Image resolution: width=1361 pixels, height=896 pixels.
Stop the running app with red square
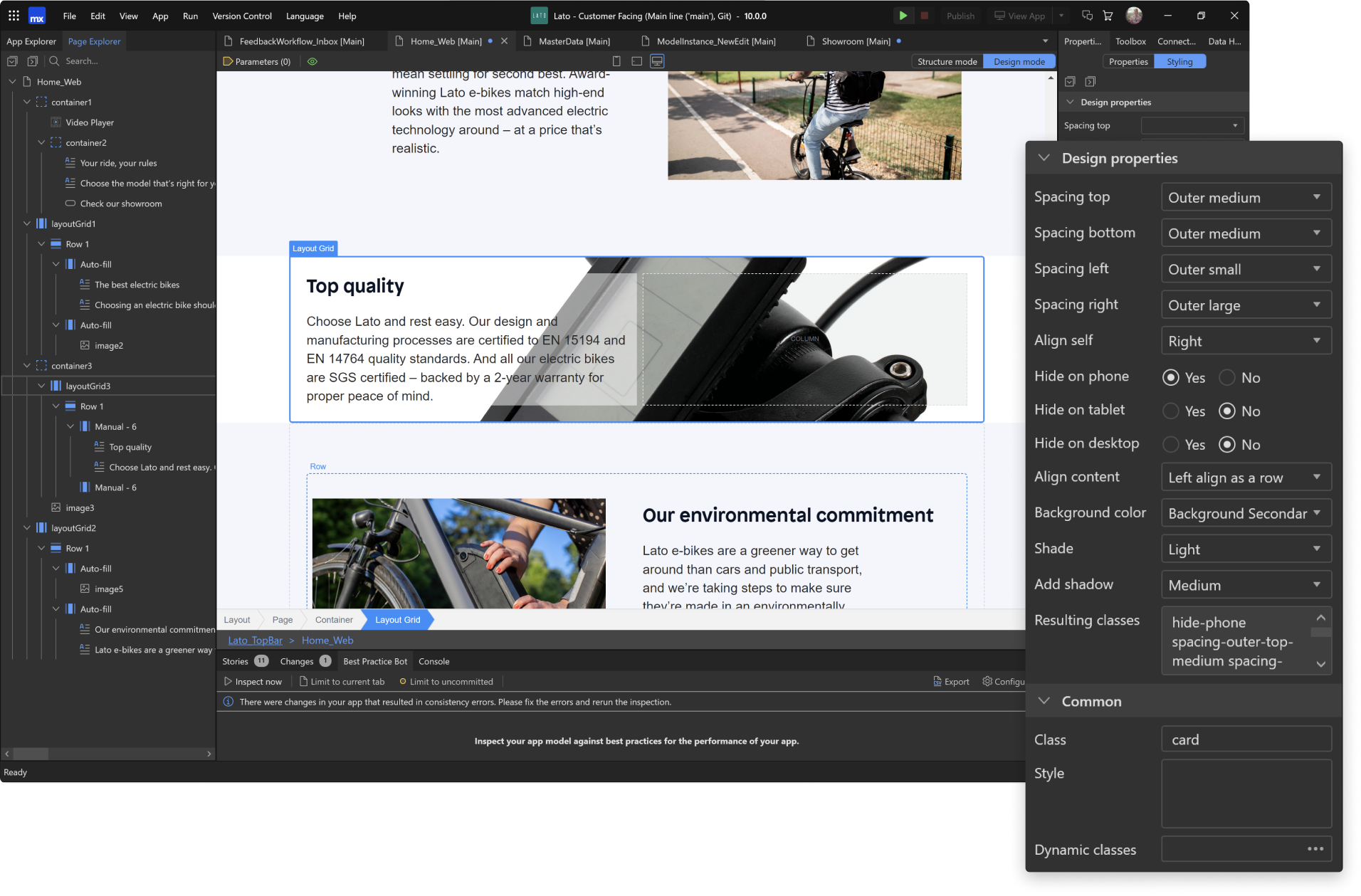(x=924, y=16)
